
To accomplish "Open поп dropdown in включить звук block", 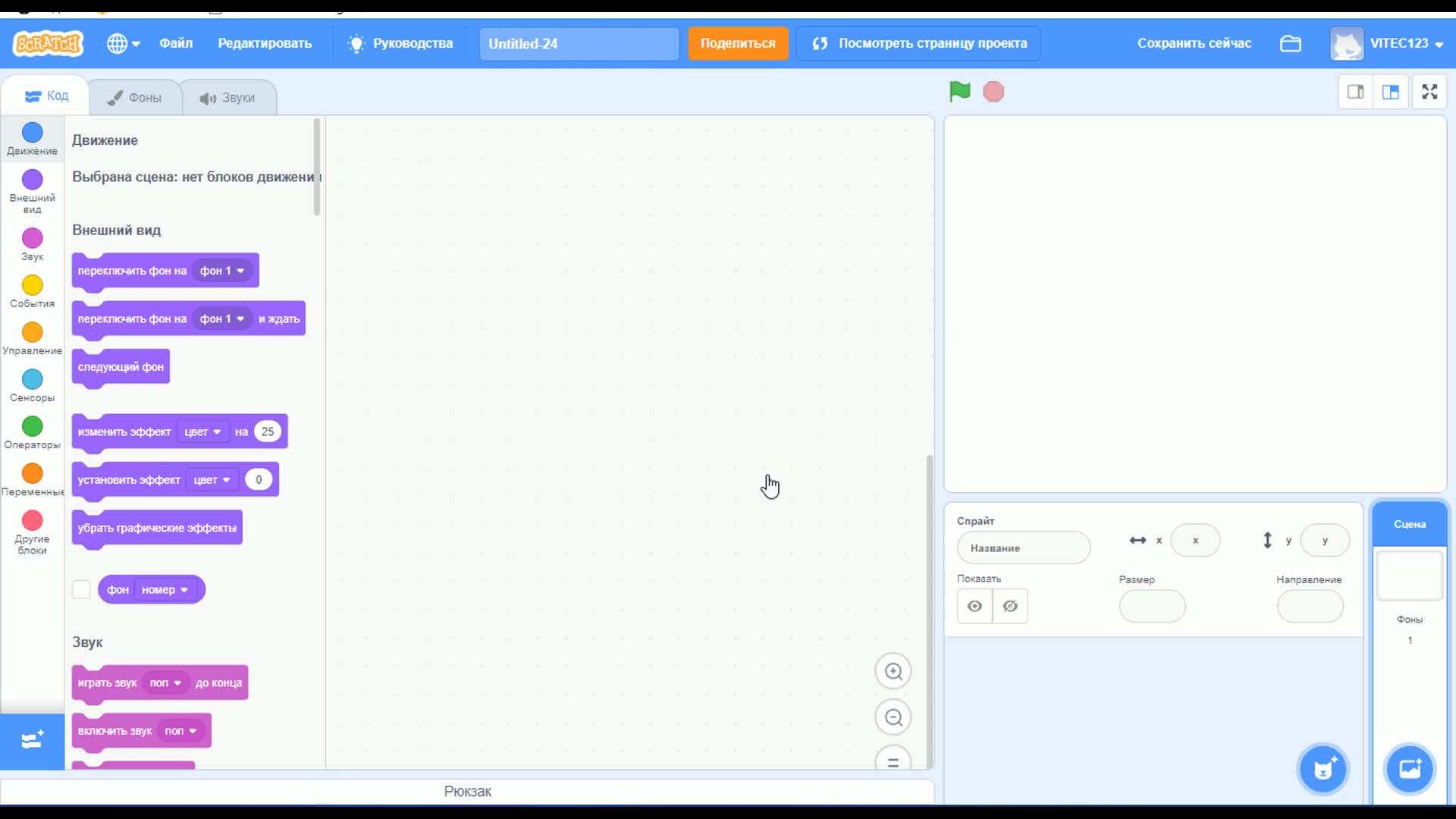I will tap(180, 730).
